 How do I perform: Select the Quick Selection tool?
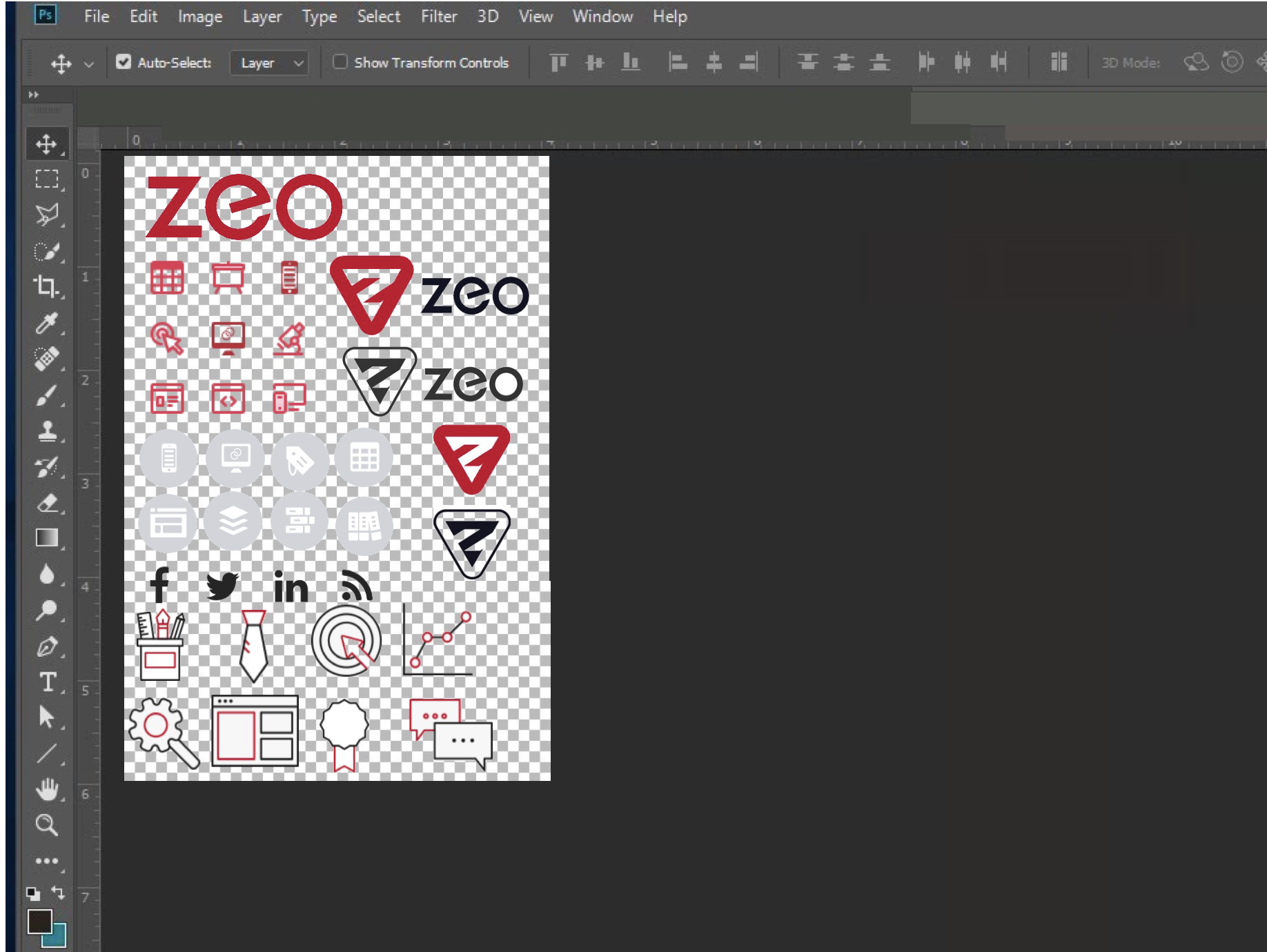46,251
